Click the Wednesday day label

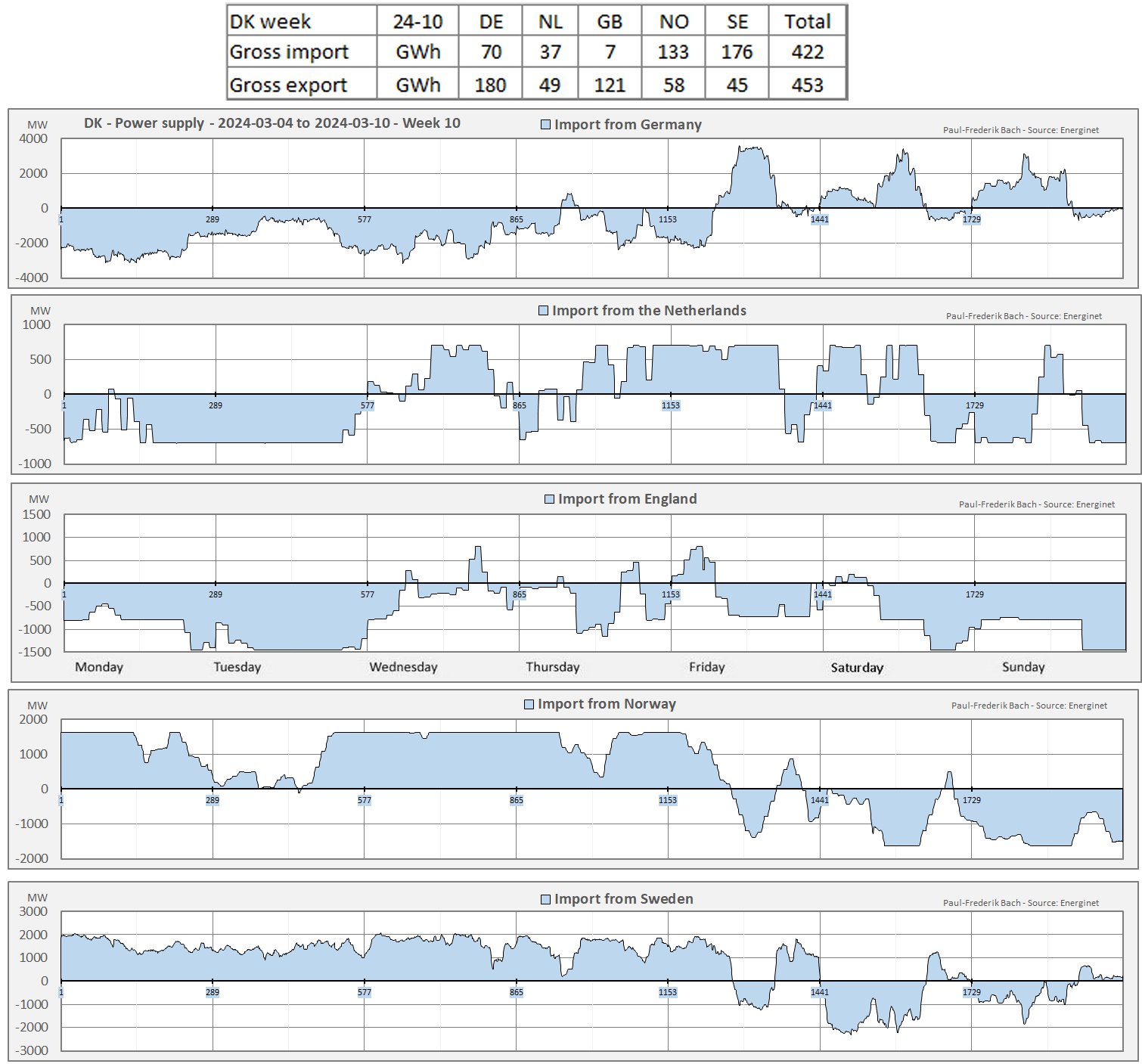[x=403, y=667]
